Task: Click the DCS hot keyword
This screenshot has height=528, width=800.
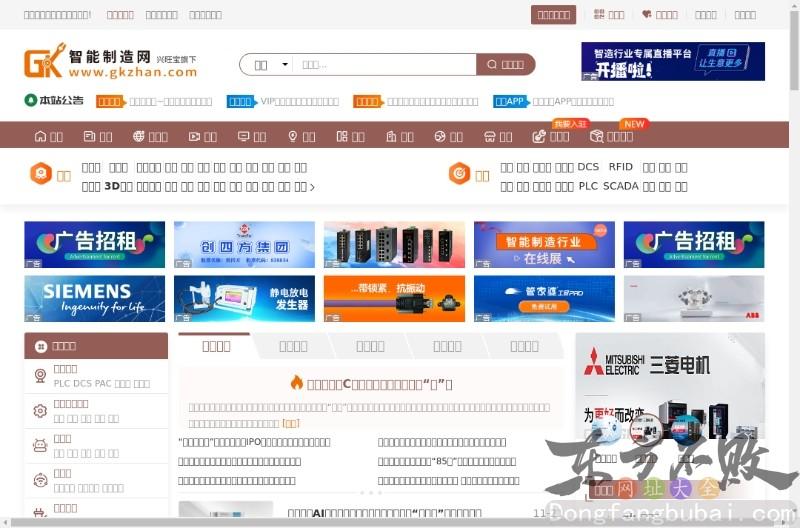Action: (588, 167)
